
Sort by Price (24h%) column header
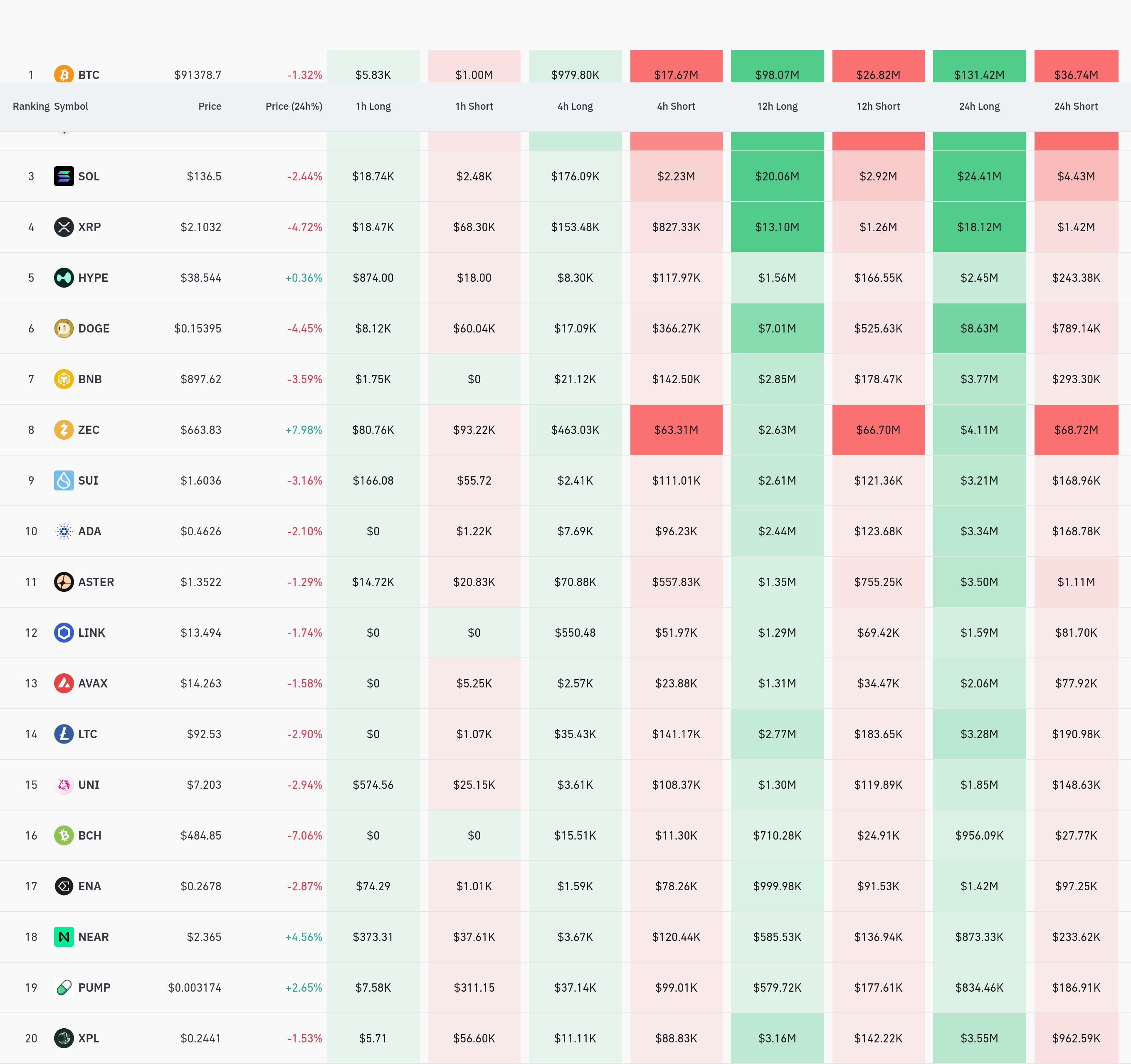294,106
